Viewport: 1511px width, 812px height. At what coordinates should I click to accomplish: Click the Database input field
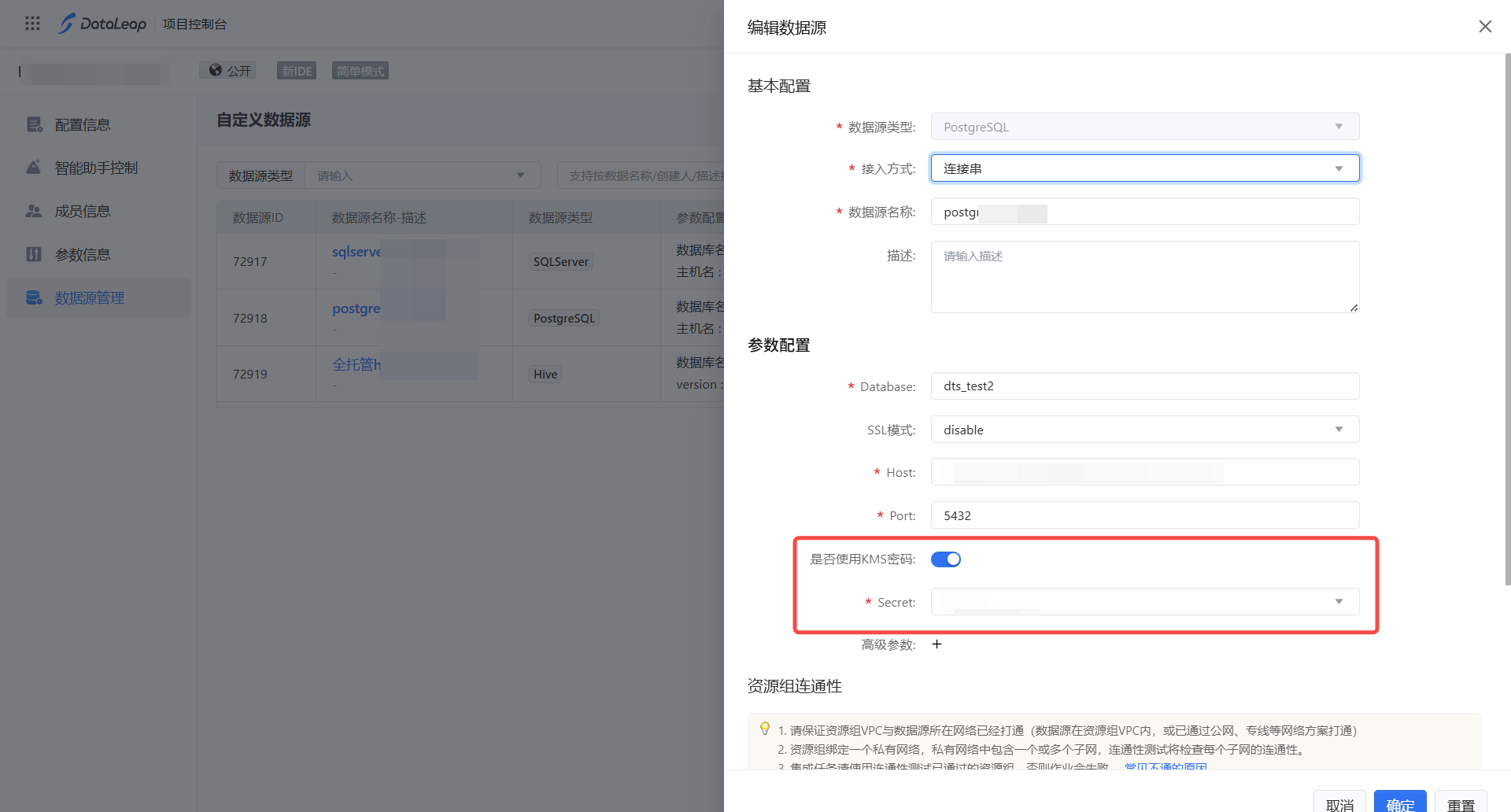tap(1145, 386)
